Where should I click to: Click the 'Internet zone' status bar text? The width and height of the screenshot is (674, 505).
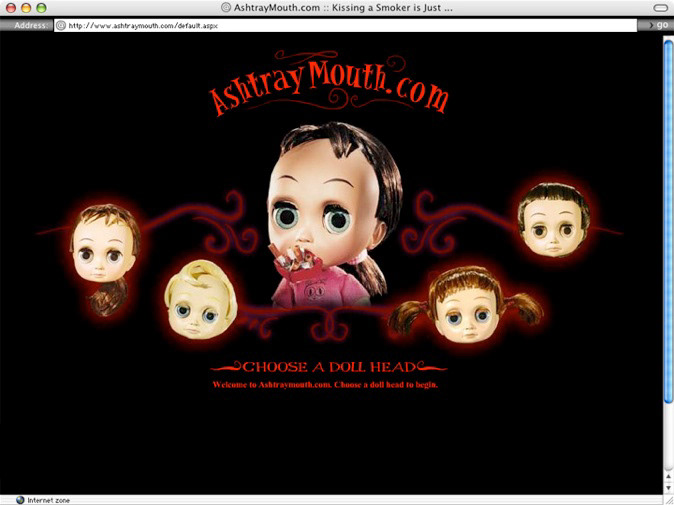coord(49,500)
